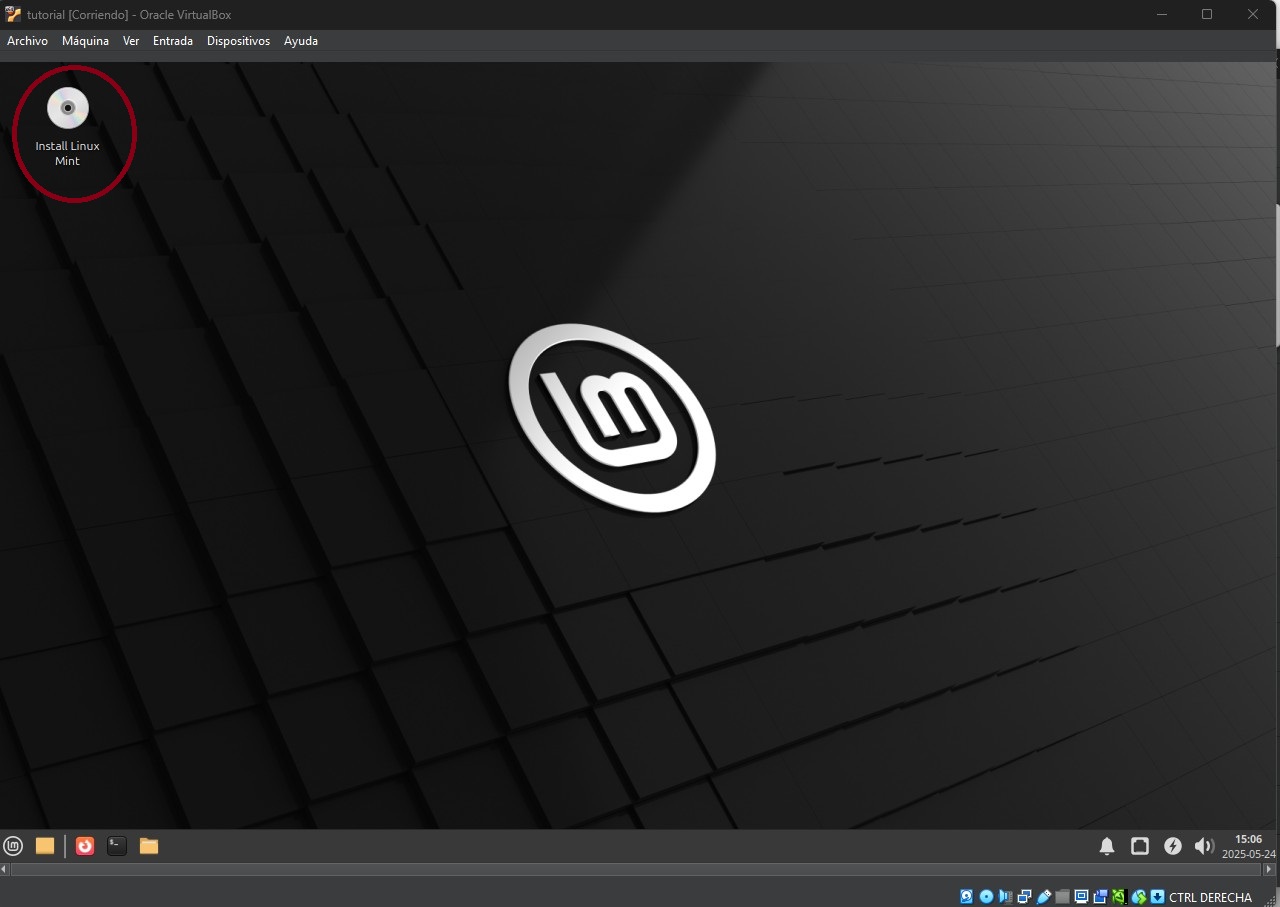Open the Archivo menu
Image resolution: width=1280 pixels, height=907 pixels.
point(27,41)
